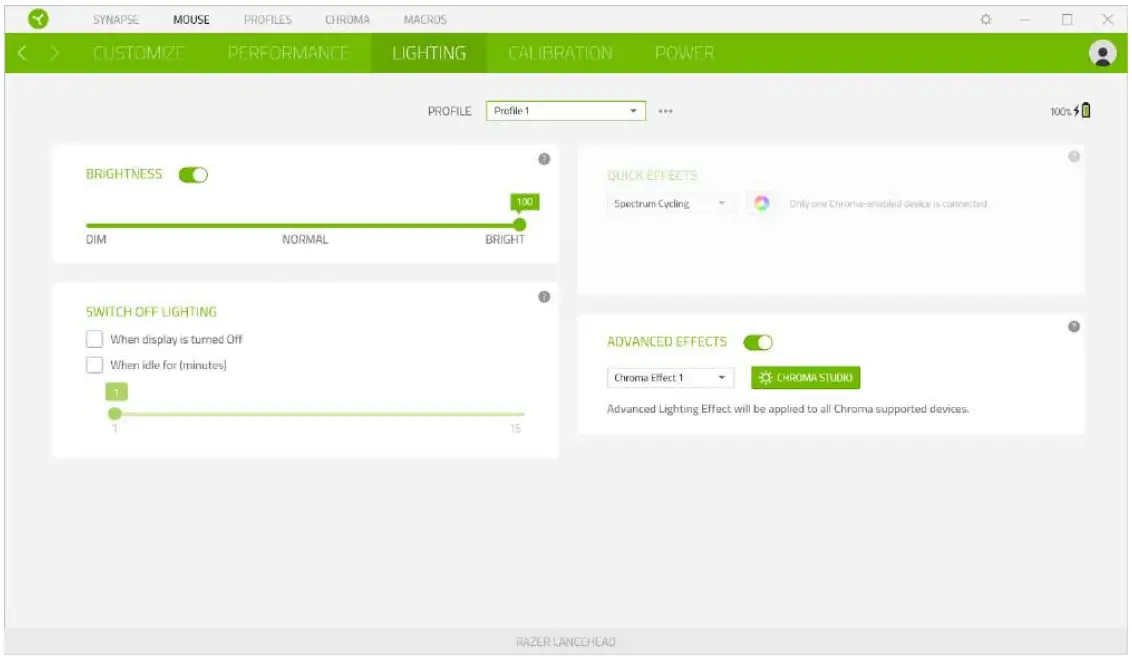Launch Chroma Studio

(805, 377)
